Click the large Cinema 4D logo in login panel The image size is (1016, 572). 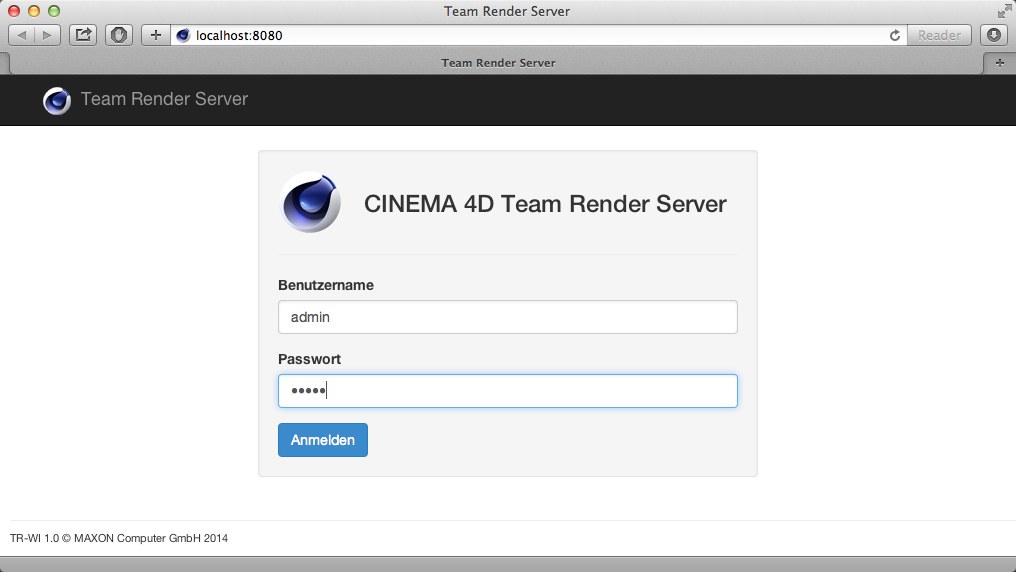click(x=311, y=202)
